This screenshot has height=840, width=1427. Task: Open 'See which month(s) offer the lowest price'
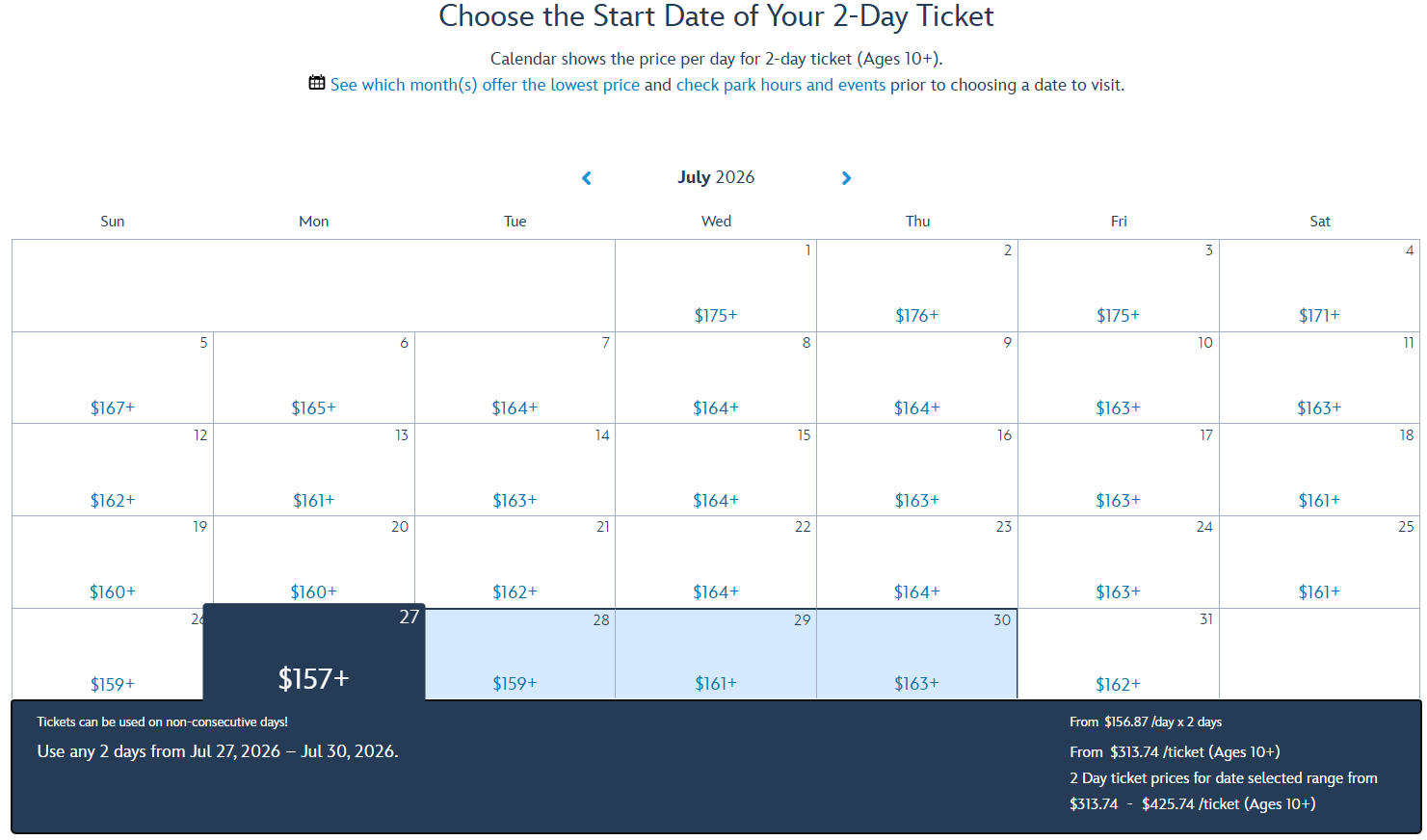tap(485, 85)
